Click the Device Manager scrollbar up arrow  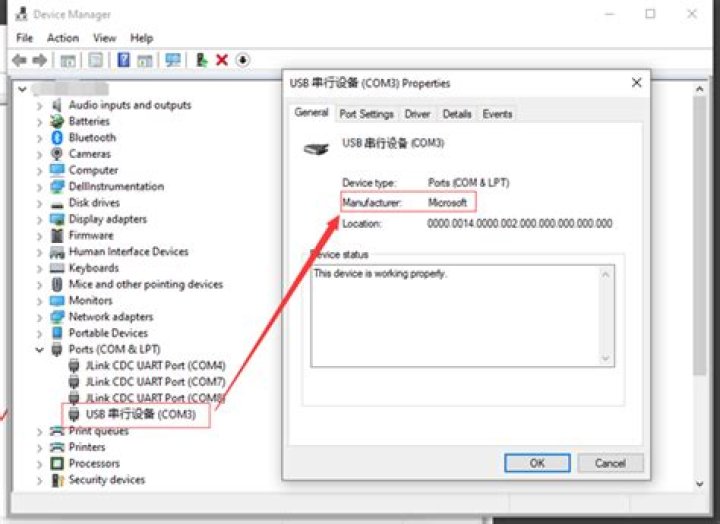[x=700, y=89]
